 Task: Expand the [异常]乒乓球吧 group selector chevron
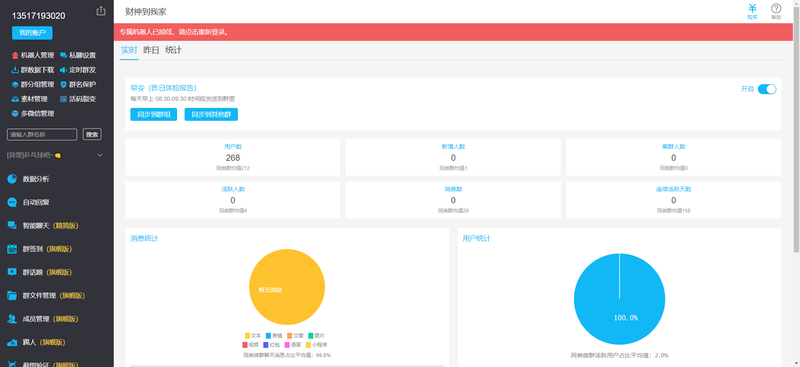click(x=100, y=155)
